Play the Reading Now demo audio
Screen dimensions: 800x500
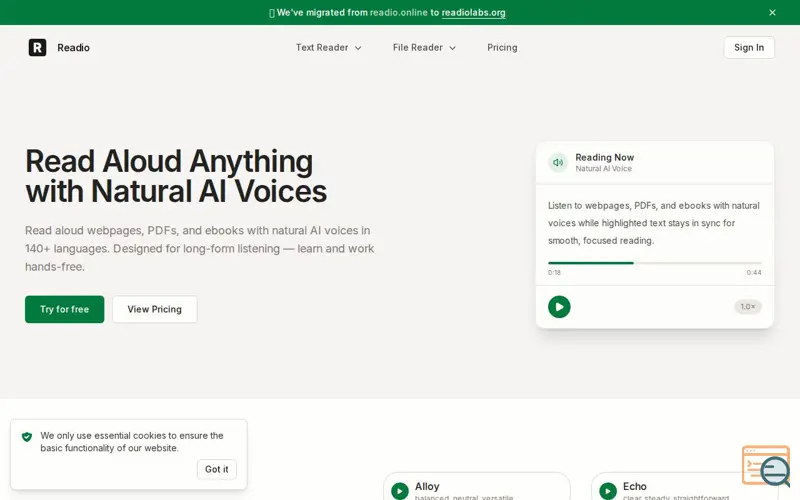[x=559, y=307]
